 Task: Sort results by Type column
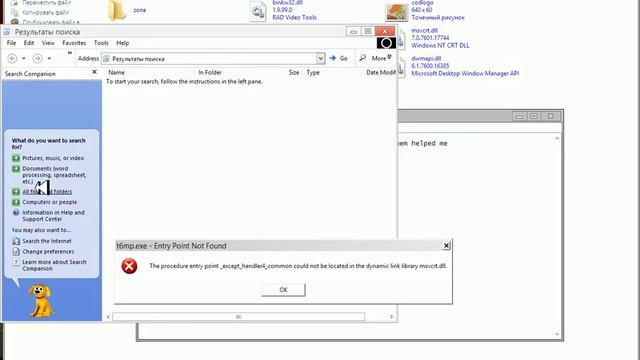click(x=313, y=72)
